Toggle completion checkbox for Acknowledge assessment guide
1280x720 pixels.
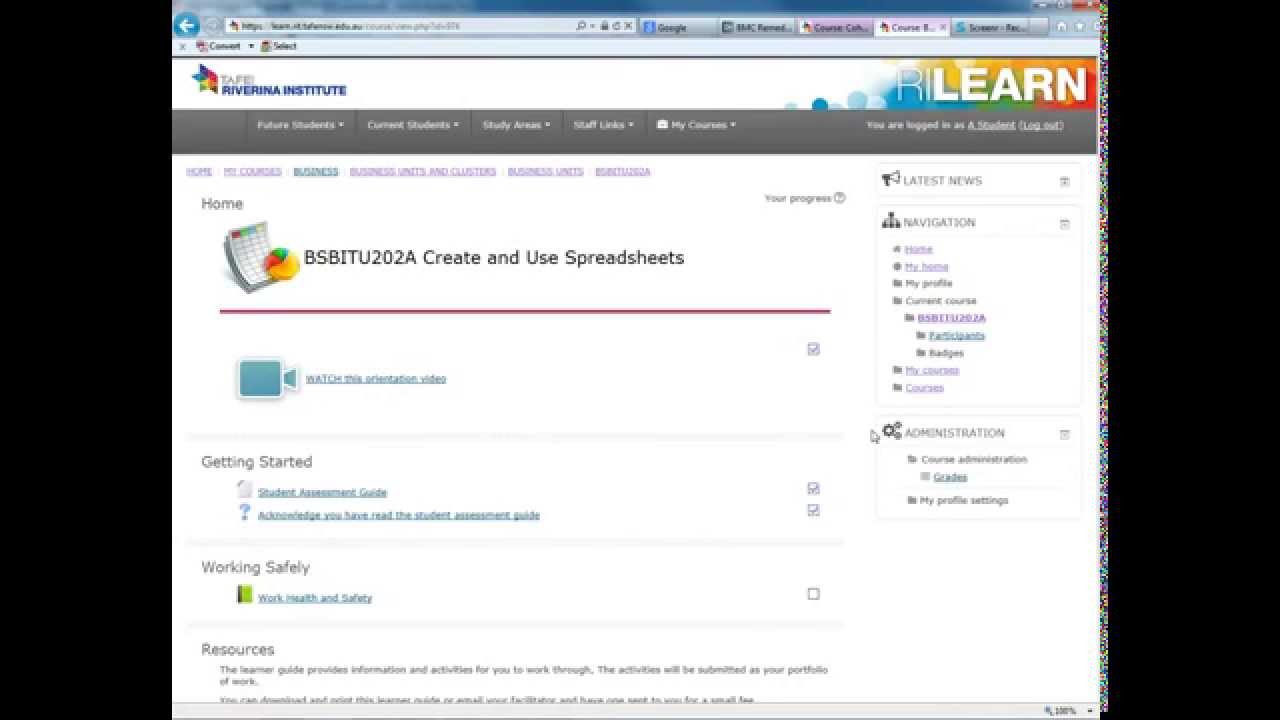coord(813,510)
